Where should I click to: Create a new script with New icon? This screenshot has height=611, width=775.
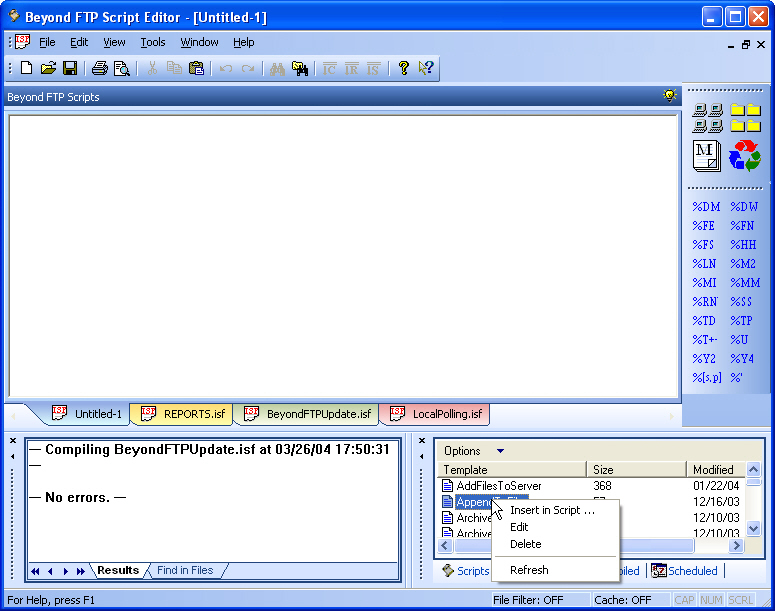pos(27,68)
